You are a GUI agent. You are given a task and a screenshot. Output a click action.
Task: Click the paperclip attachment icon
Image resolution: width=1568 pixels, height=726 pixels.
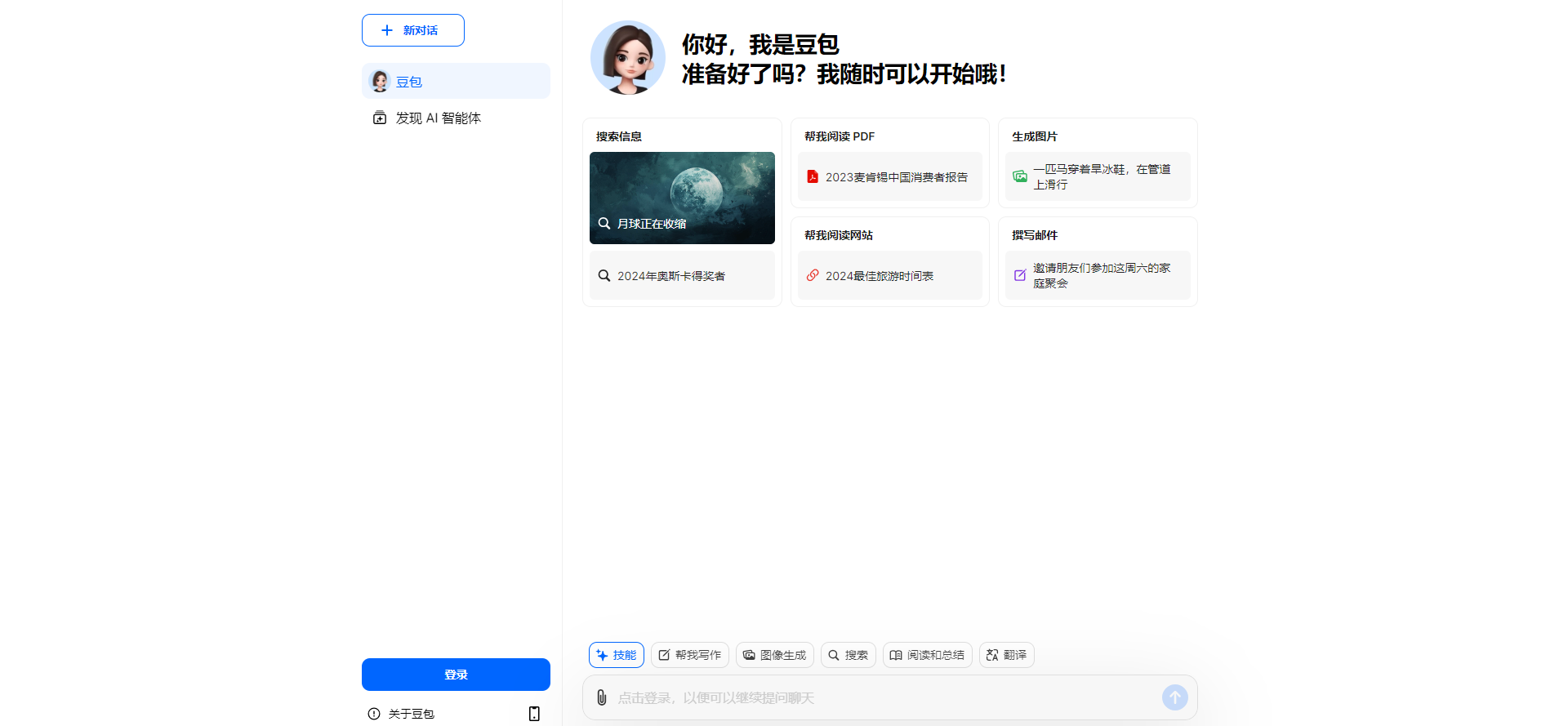[601, 697]
